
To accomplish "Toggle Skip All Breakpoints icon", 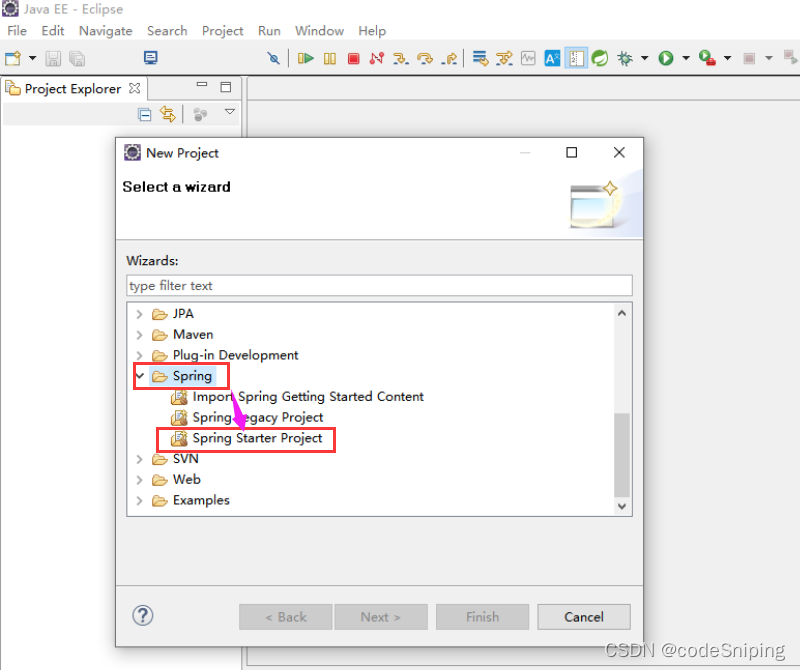I will pyautogui.click(x=273, y=58).
